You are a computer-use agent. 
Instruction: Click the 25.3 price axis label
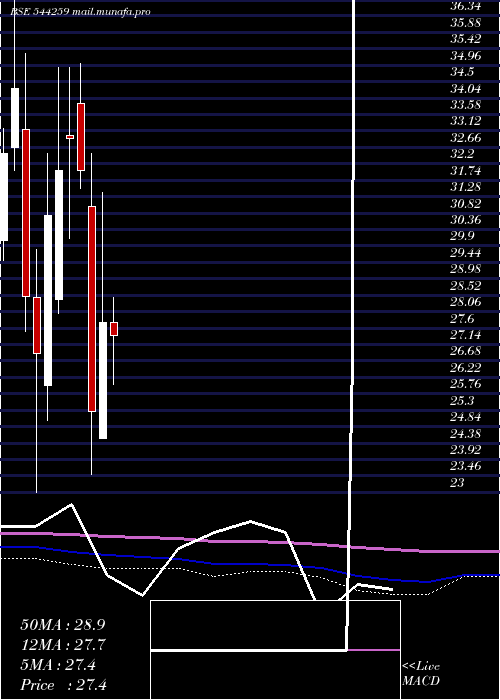coord(462,400)
